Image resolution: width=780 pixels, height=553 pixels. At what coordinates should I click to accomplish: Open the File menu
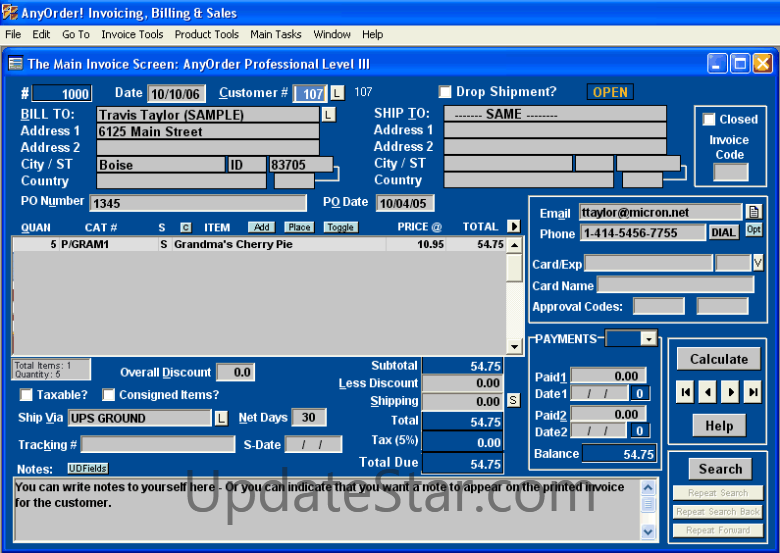pyautogui.click(x=13, y=34)
